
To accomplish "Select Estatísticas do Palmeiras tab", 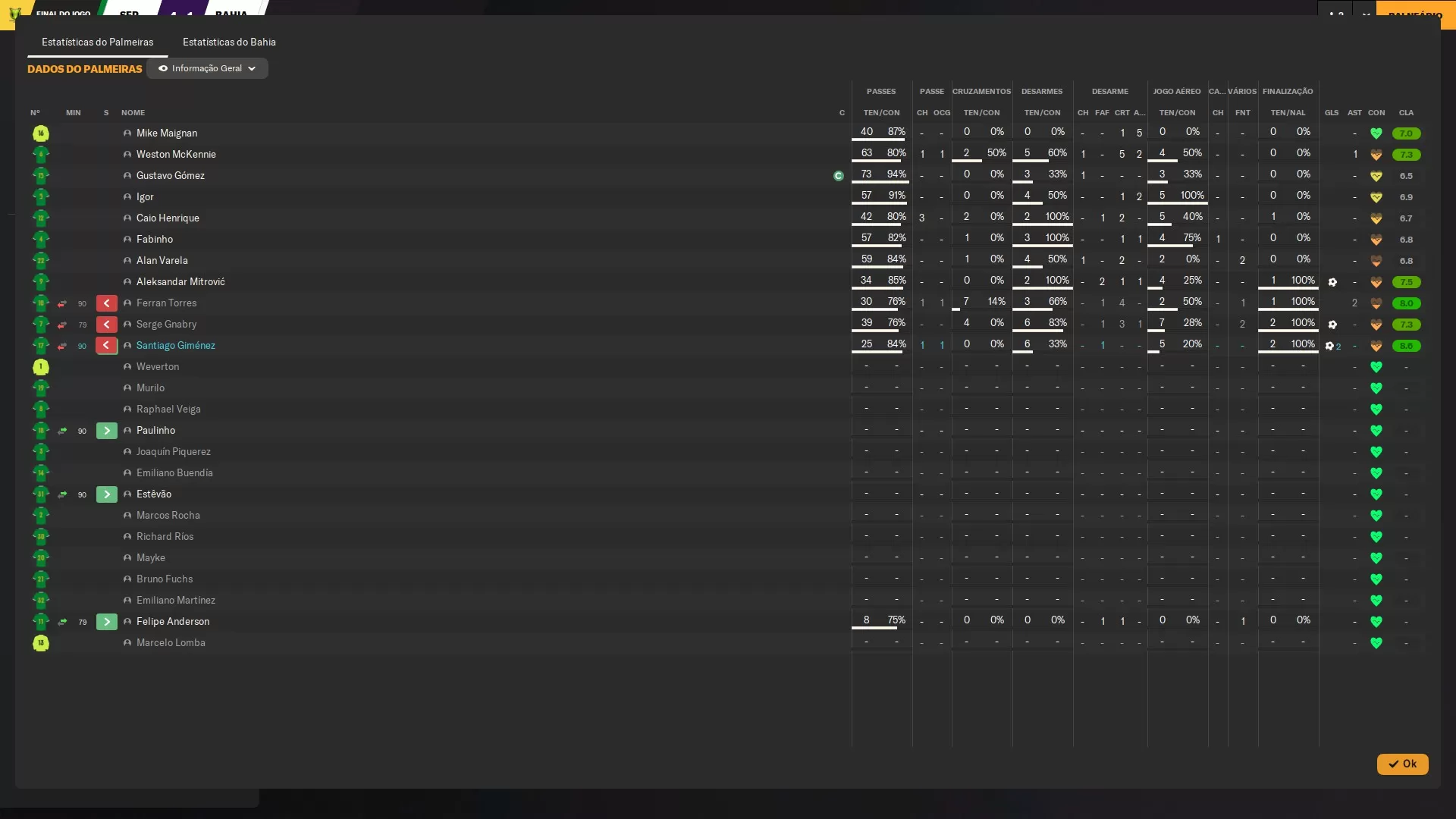I will (x=97, y=42).
